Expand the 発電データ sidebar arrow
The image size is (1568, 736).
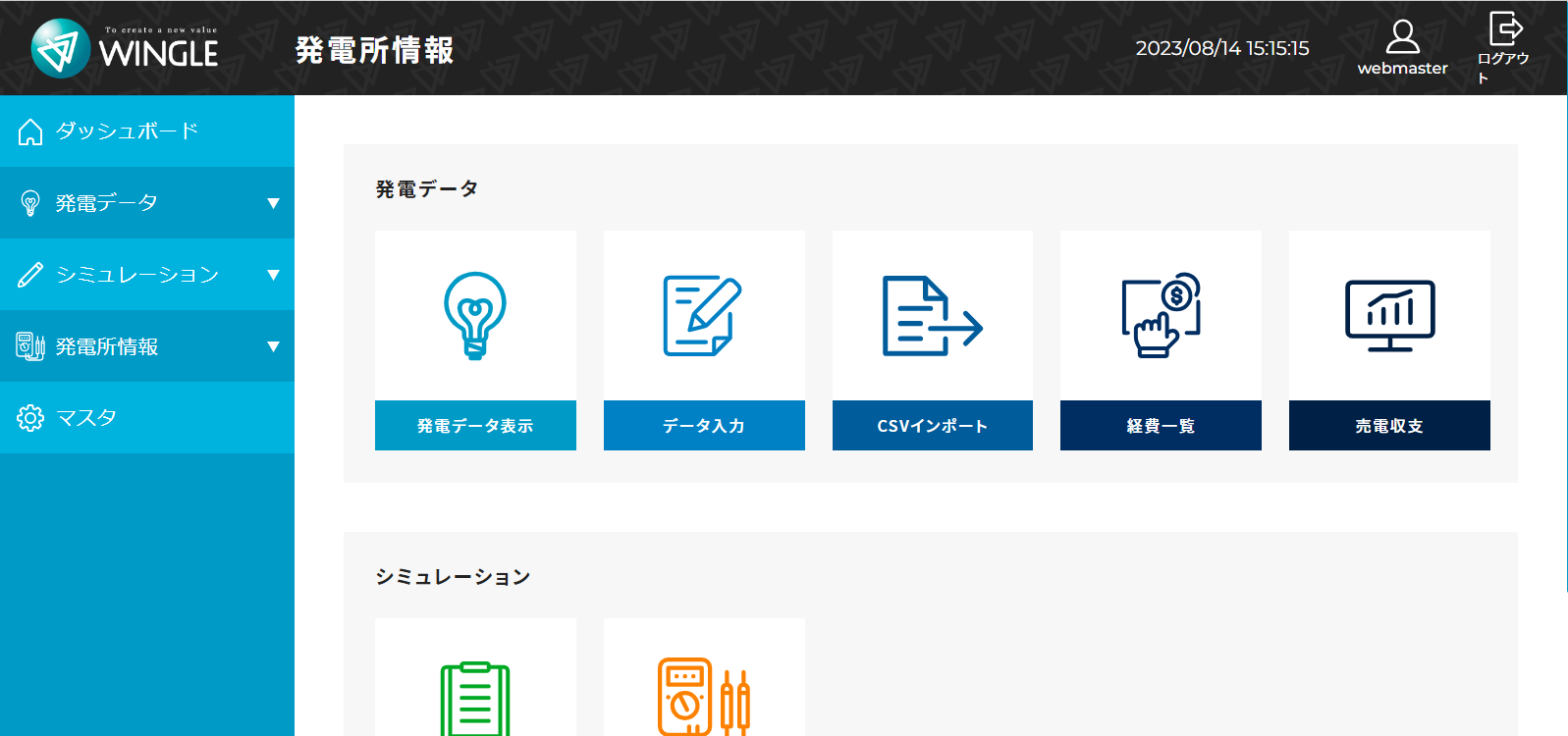coord(273,203)
